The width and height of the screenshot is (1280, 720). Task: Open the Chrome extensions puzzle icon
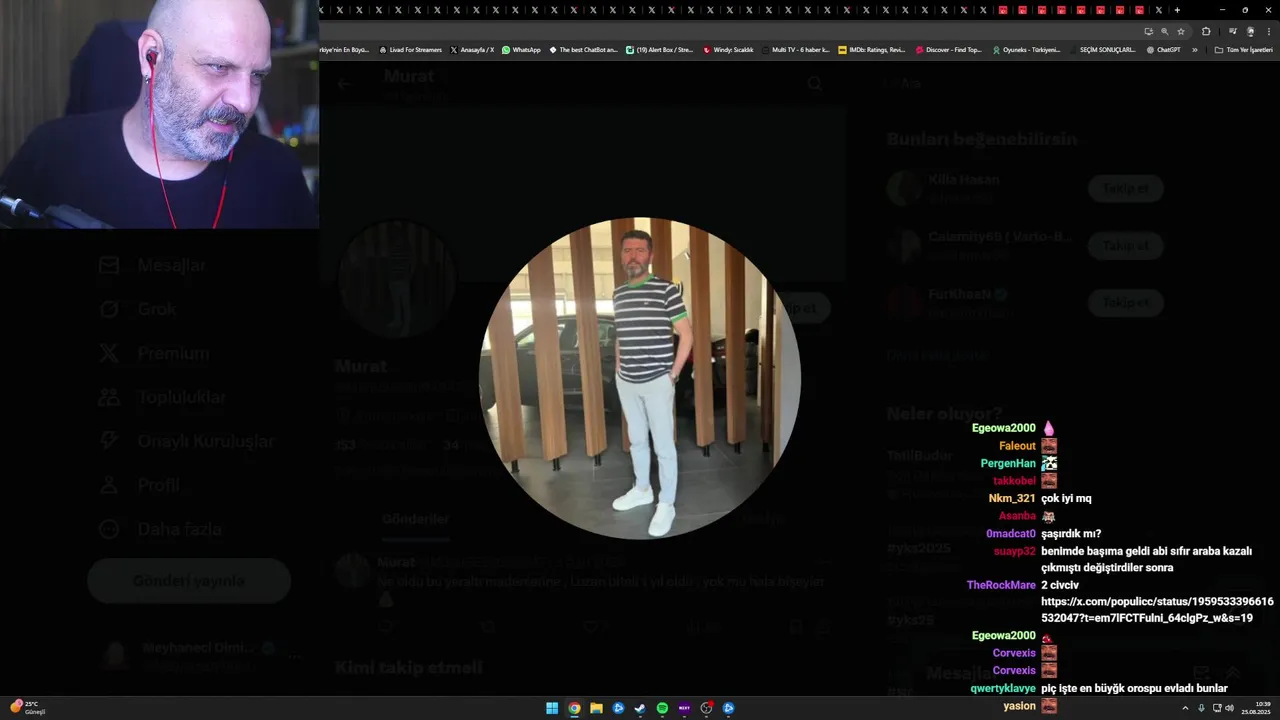click(1206, 31)
